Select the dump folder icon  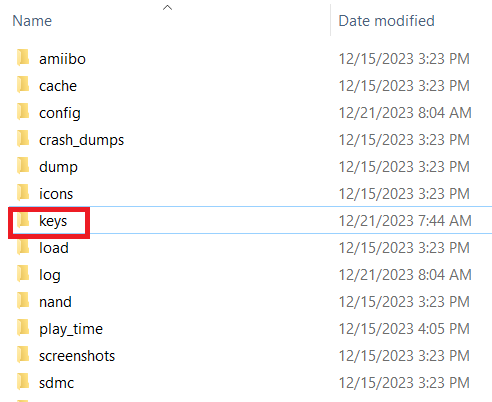point(23,165)
